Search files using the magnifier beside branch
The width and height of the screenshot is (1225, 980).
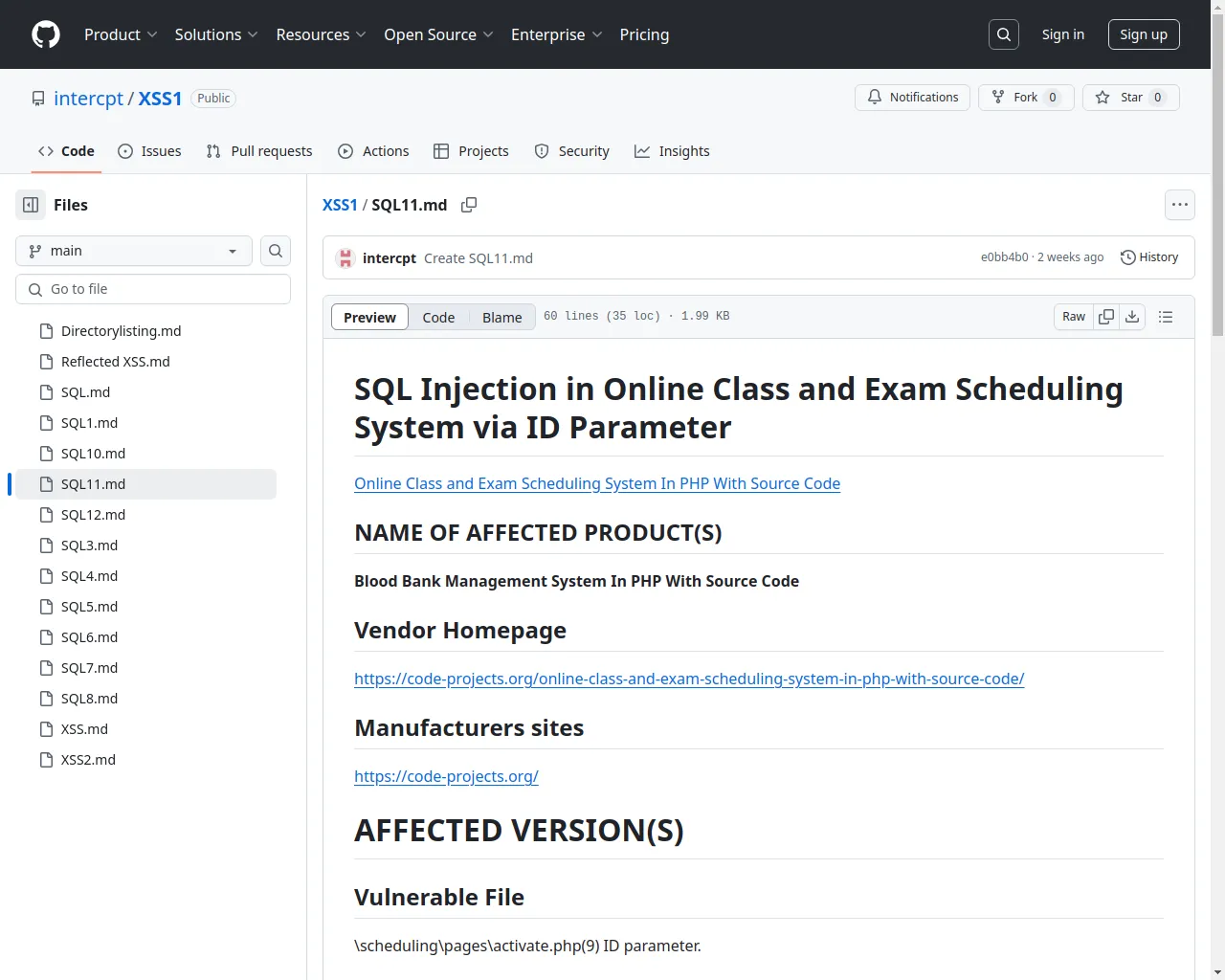[x=276, y=251]
